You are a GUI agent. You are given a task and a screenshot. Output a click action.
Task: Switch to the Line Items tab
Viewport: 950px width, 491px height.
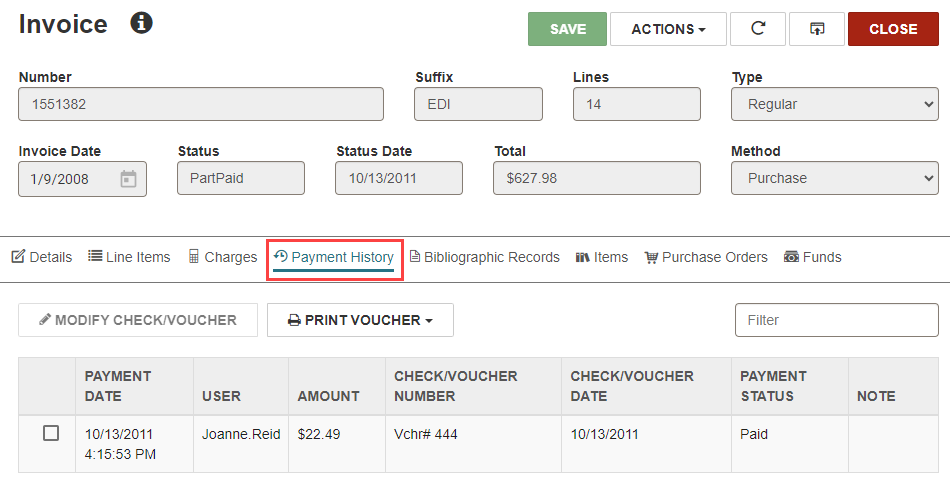click(129, 257)
